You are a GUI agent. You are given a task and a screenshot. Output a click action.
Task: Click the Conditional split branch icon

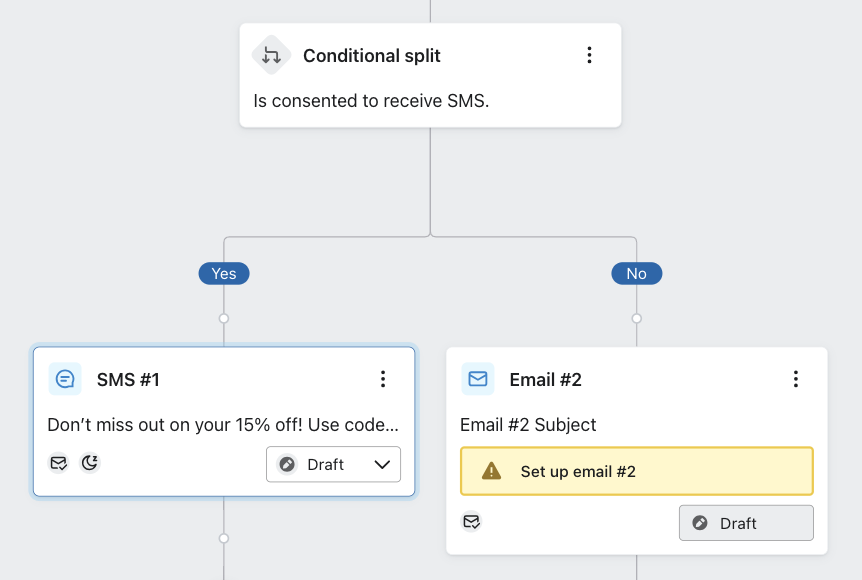coord(270,55)
